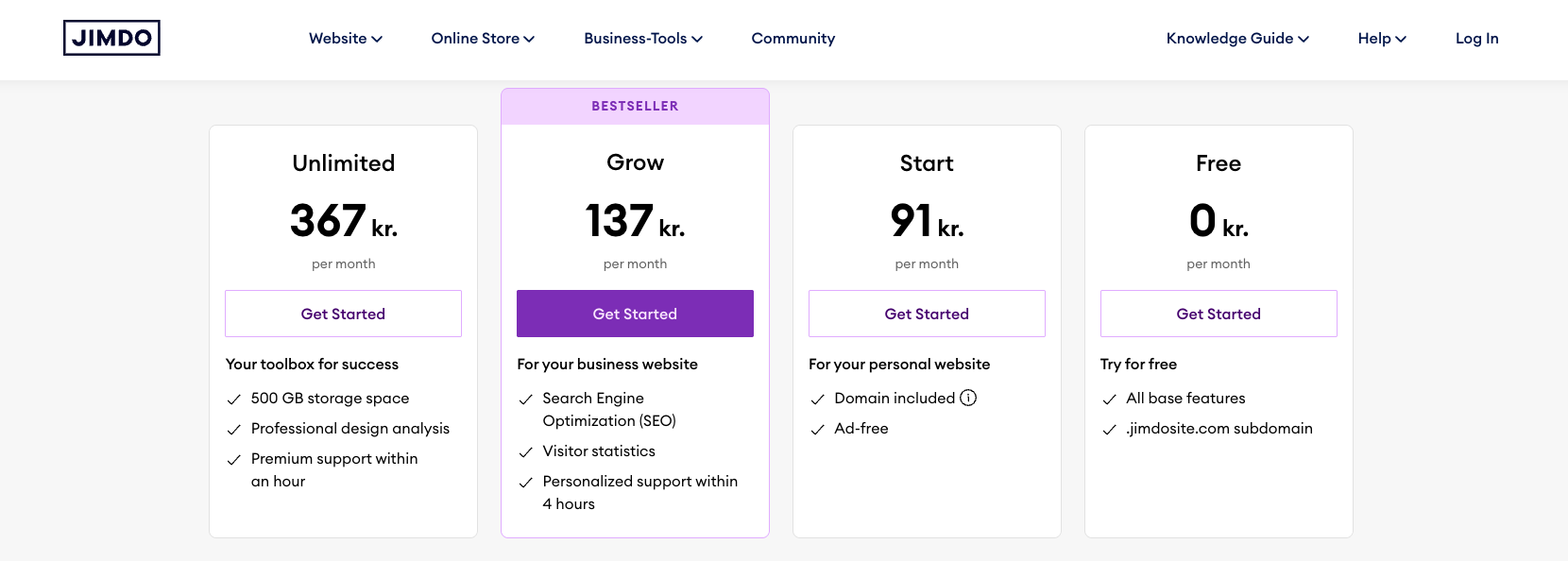Screen dimensions: 1568x561
Task: Get Started with the Start plan
Action: pos(927,314)
